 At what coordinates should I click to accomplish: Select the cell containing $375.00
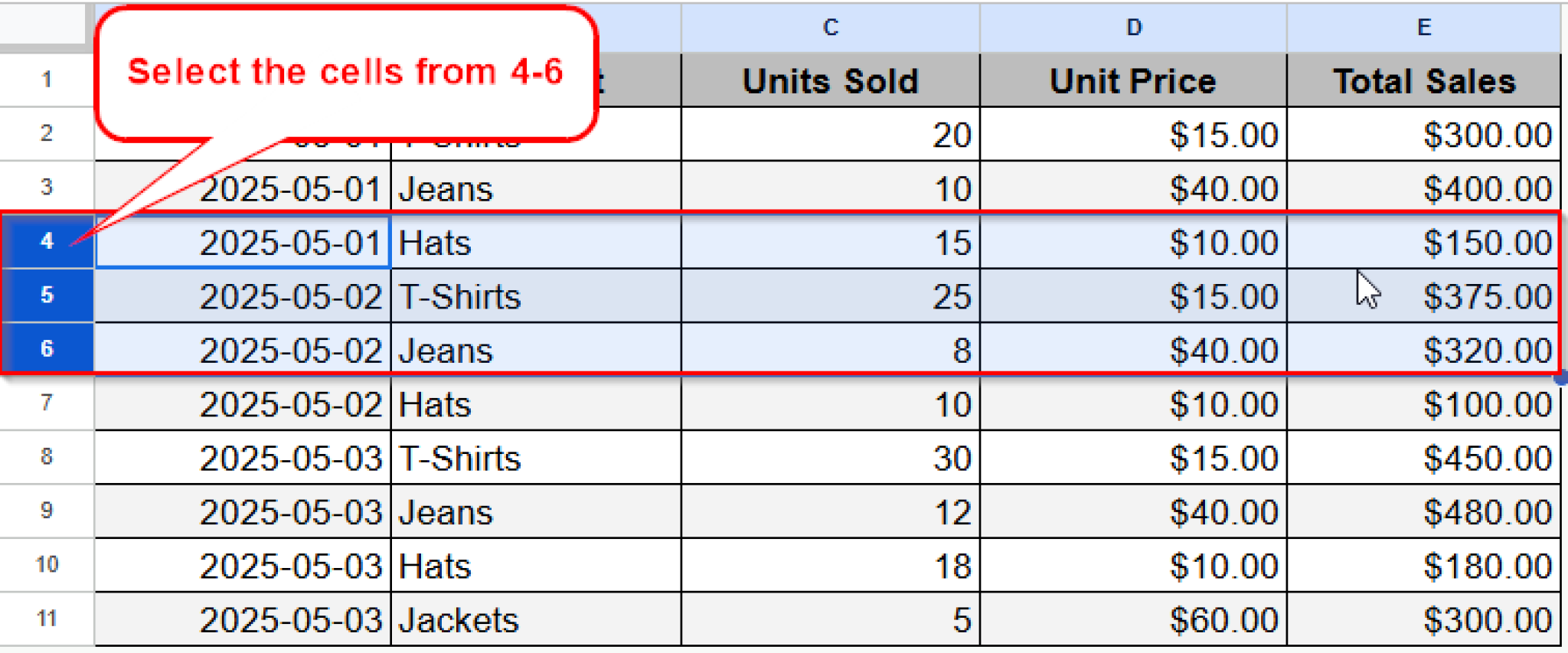click(x=1423, y=296)
